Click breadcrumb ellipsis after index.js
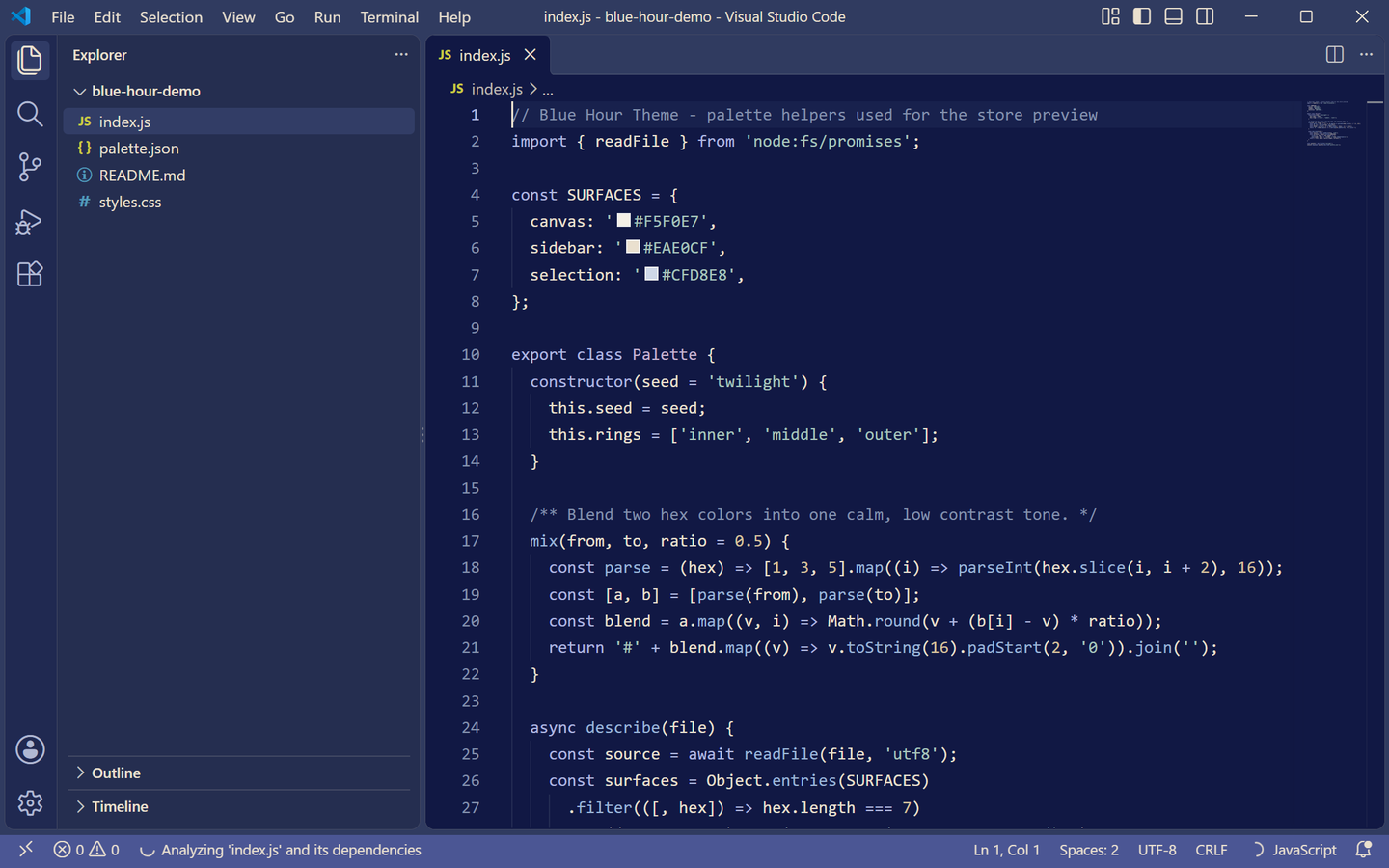Image resolution: width=1389 pixels, height=868 pixels. pos(548,90)
